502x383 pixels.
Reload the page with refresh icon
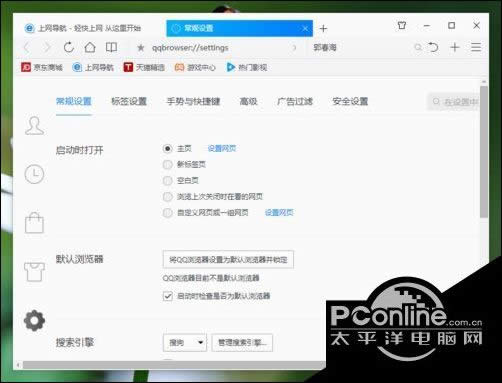tap(69, 47)
